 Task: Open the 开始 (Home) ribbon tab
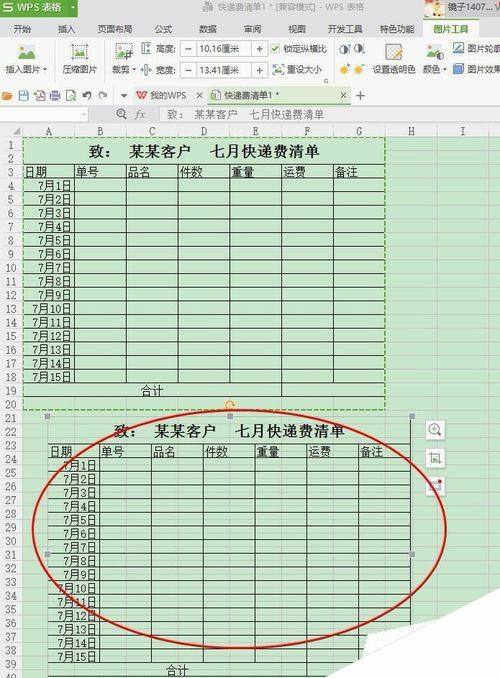22,29
